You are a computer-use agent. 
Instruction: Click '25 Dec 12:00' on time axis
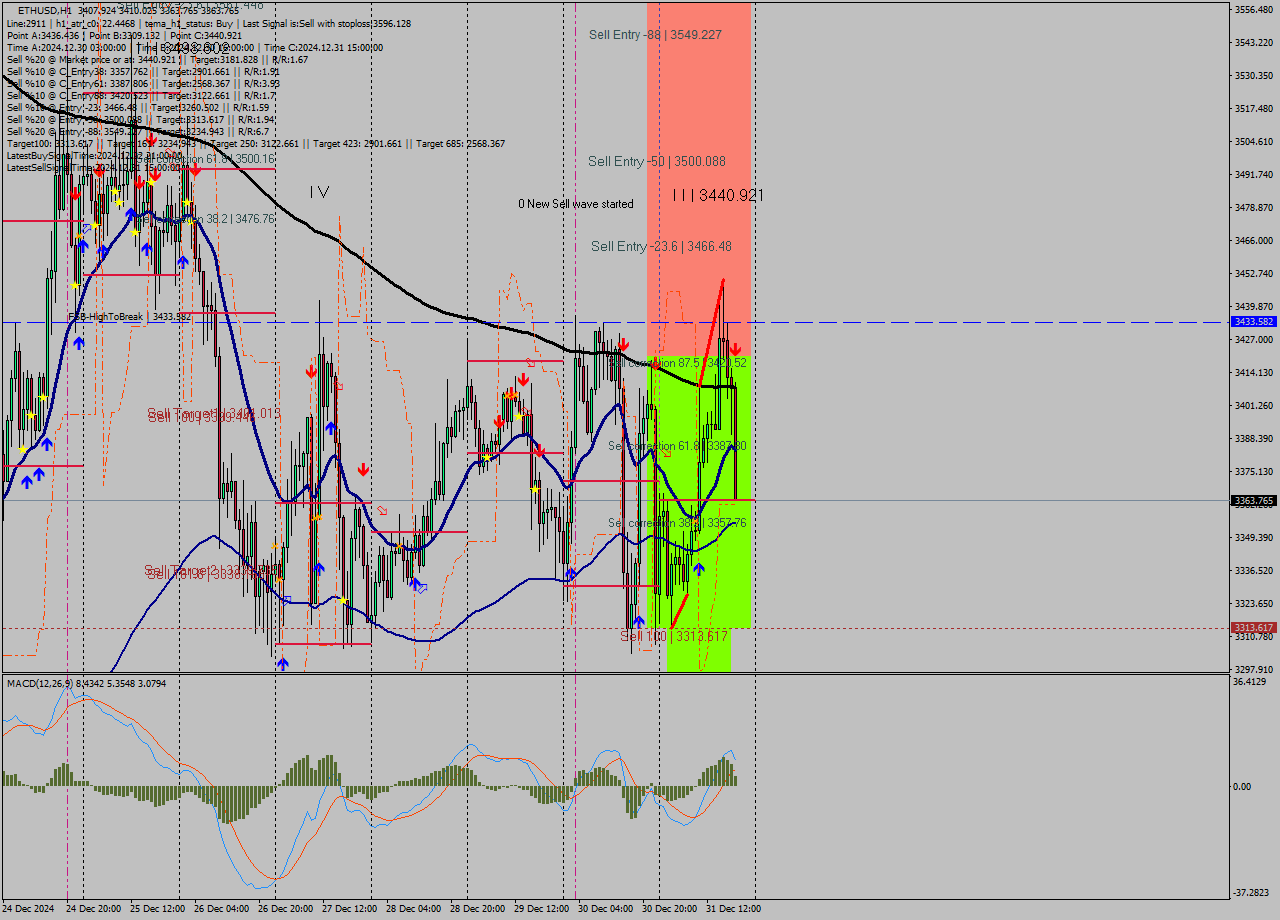158,909
